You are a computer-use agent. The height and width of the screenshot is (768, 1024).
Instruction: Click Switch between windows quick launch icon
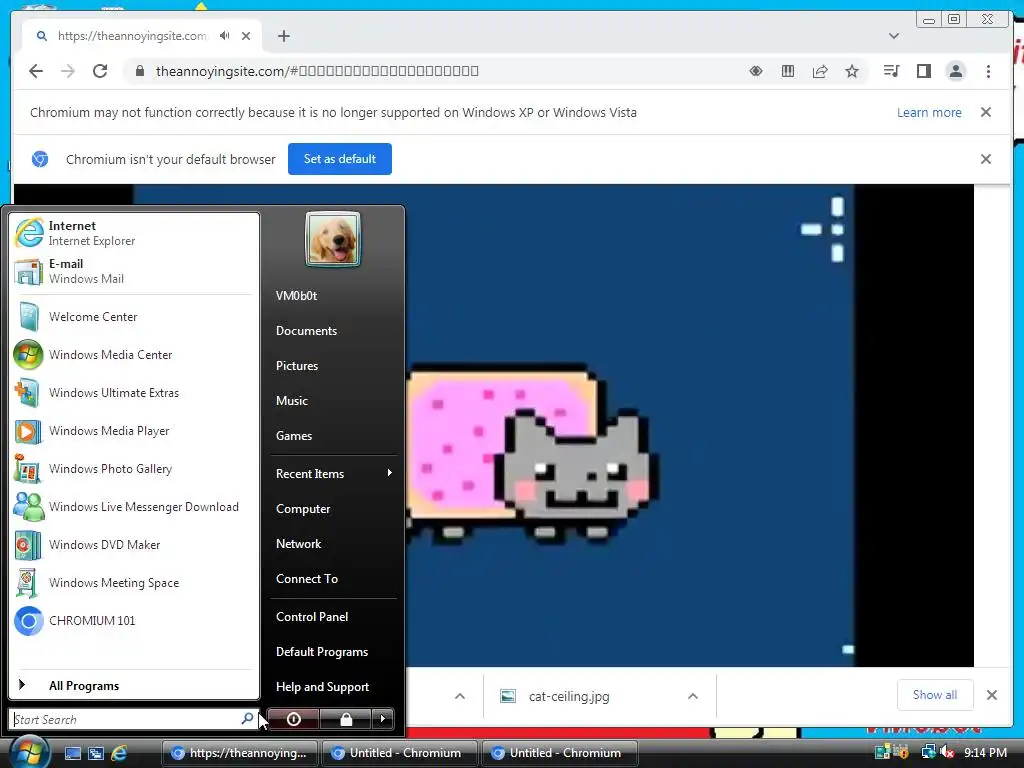point(96,753)
